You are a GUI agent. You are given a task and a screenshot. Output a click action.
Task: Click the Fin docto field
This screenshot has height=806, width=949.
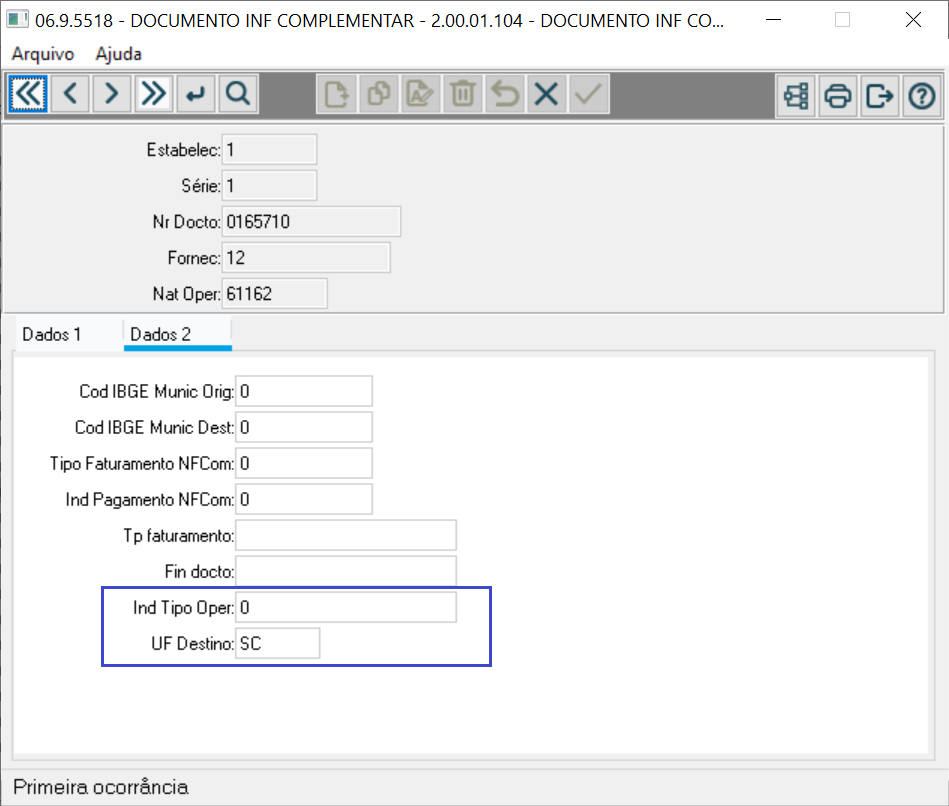tap(346, 571)
